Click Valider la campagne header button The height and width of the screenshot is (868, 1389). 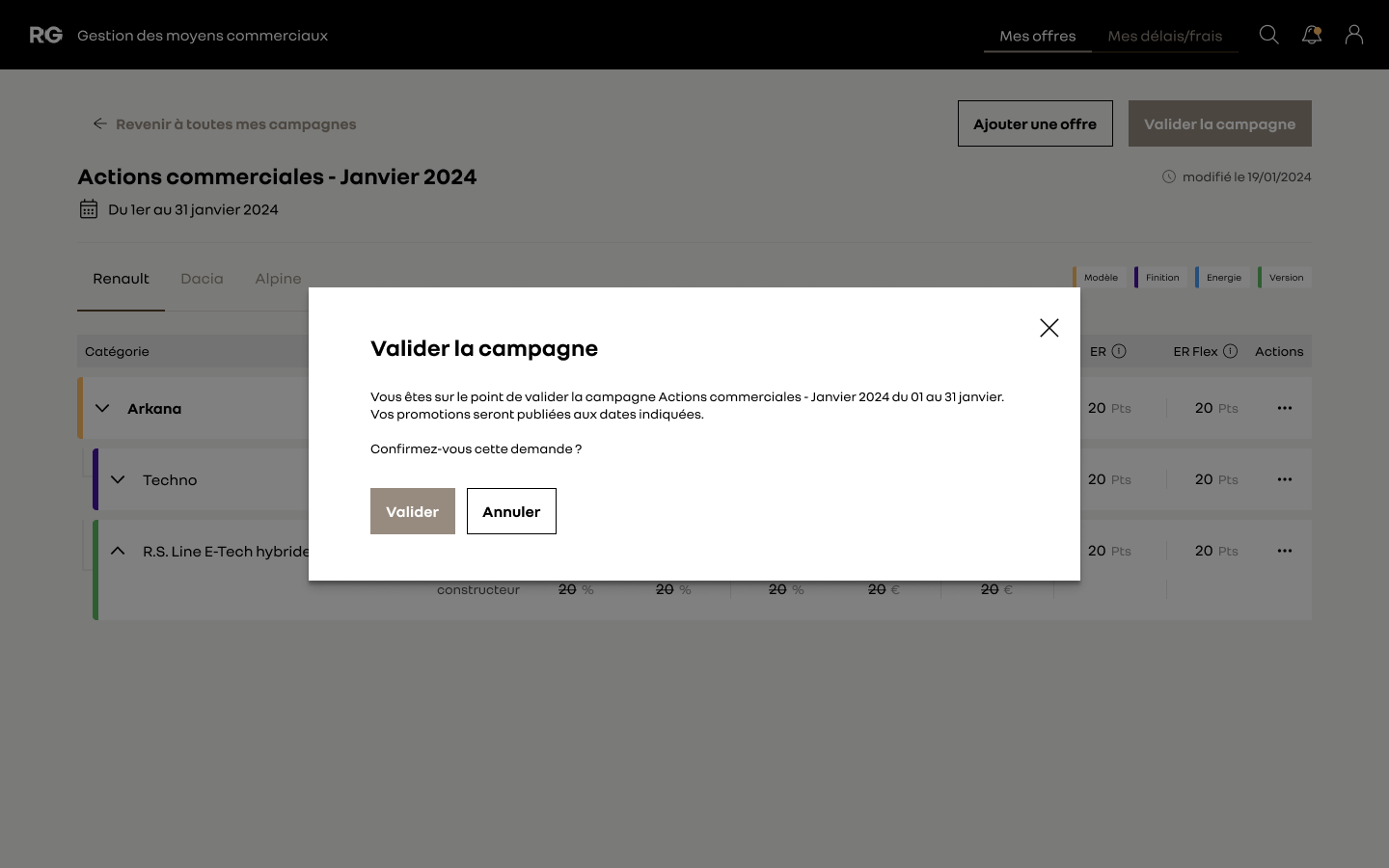pyautogui.click(x=1220, y=123)
